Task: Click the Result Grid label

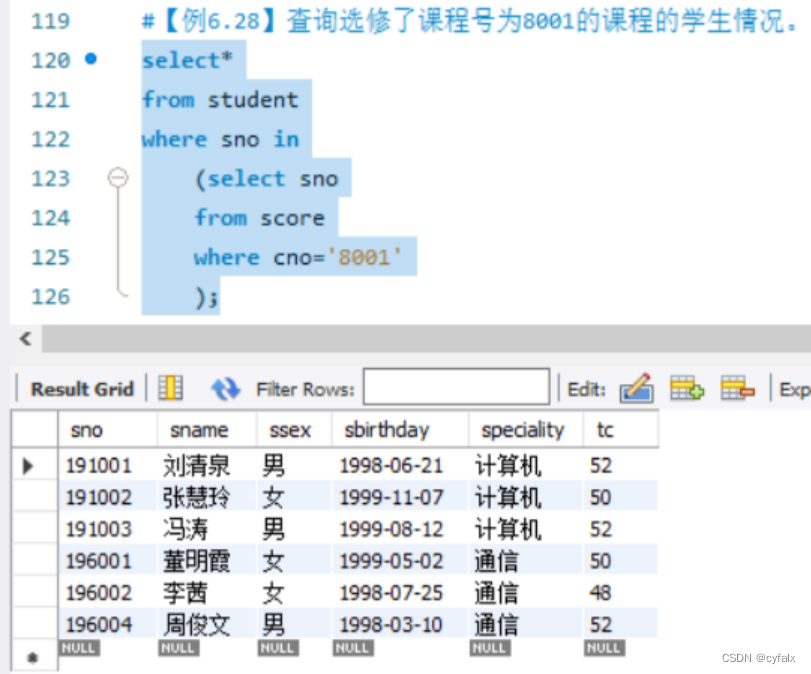Action: click(x=82, y=389)
